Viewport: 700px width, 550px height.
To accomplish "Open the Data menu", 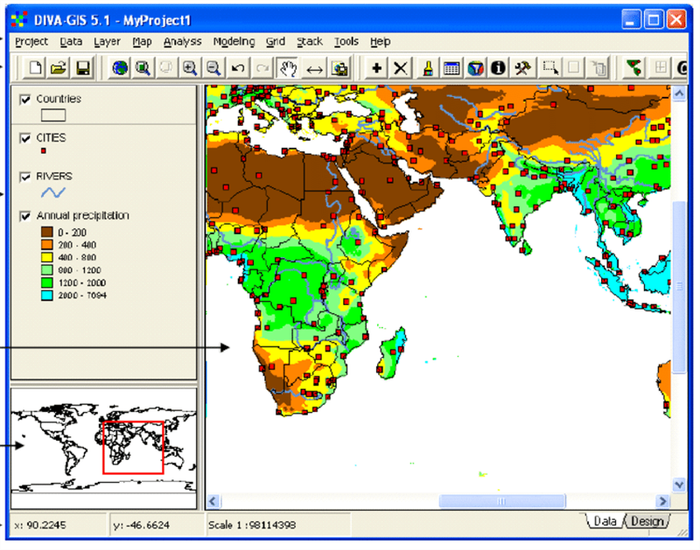I will pyautogui.click(x=71, y=42).
